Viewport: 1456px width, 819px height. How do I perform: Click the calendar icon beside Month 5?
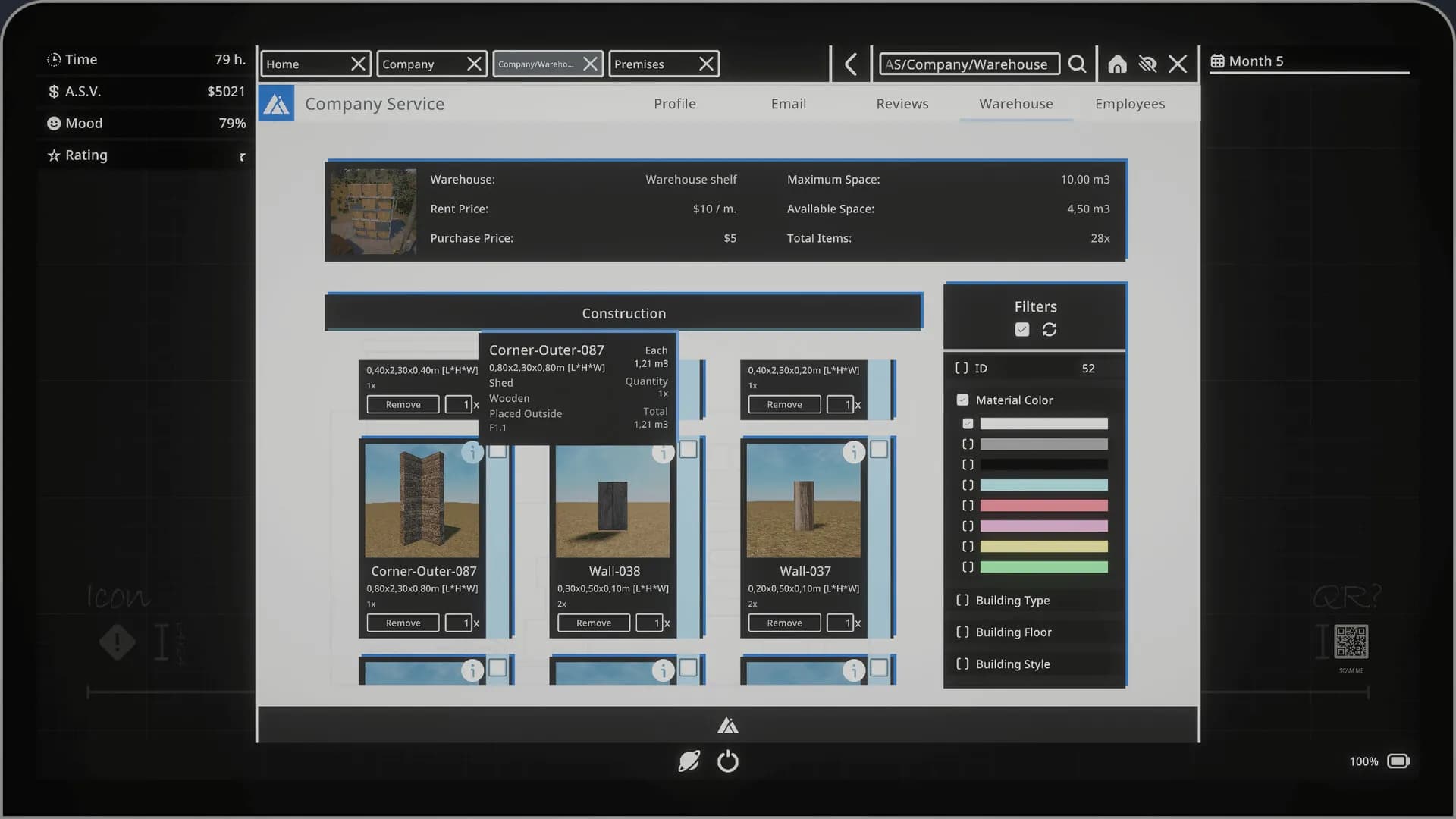(x=1219, y=61)
